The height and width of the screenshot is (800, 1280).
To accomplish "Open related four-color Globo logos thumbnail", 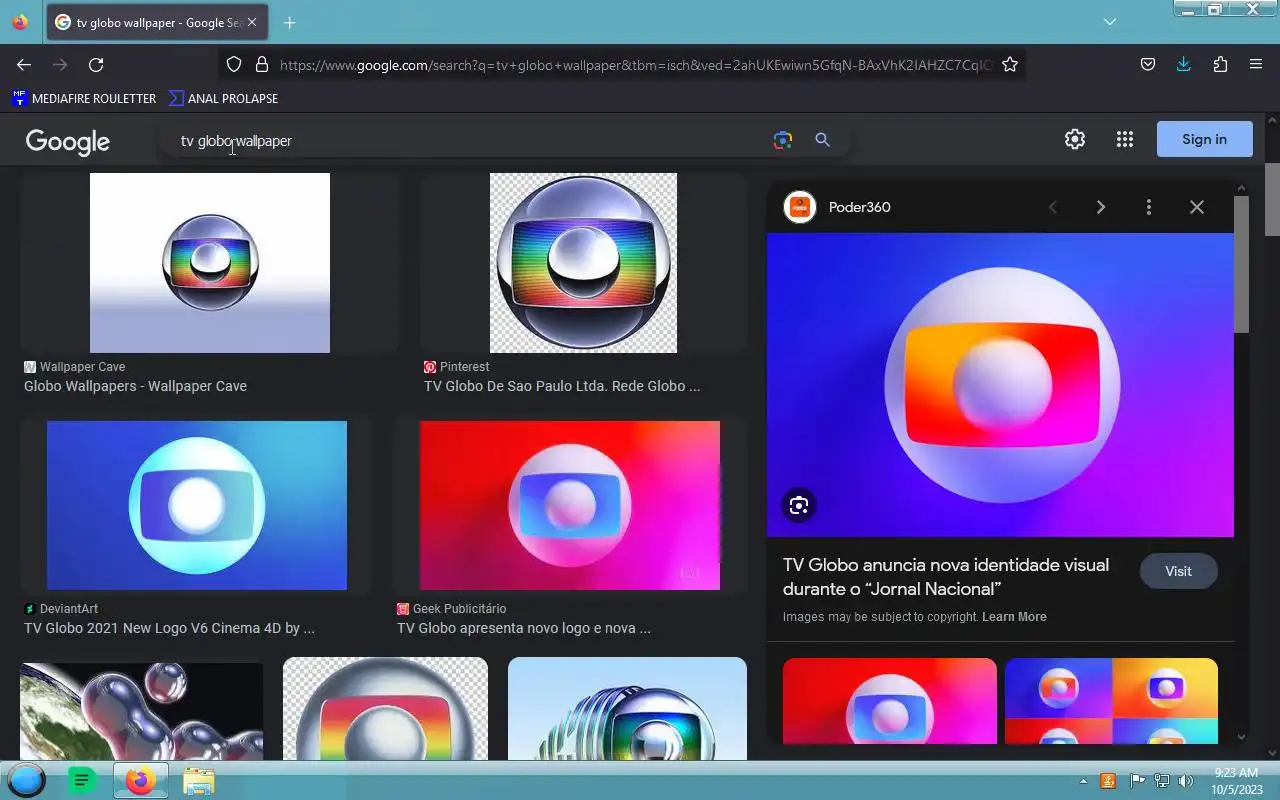I will point(1111,700).
